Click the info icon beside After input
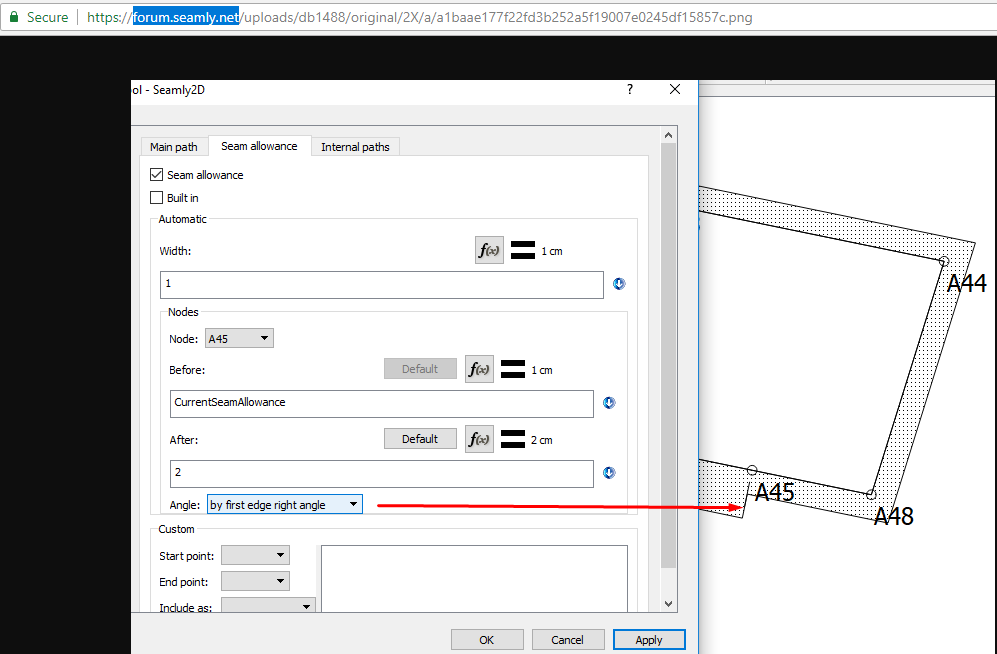997x654 pixels. pyautogui.click(x=609, y=473)
